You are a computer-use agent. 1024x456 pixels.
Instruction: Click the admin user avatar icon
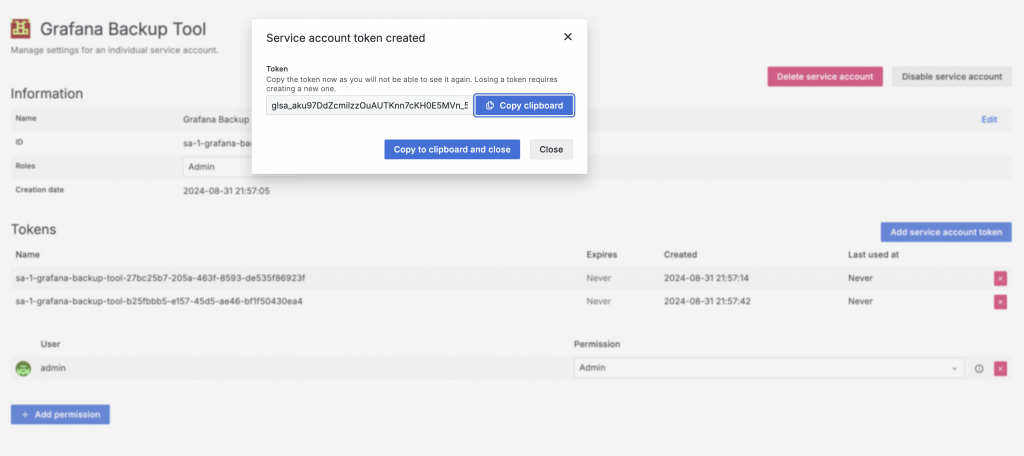pos(23,368)
